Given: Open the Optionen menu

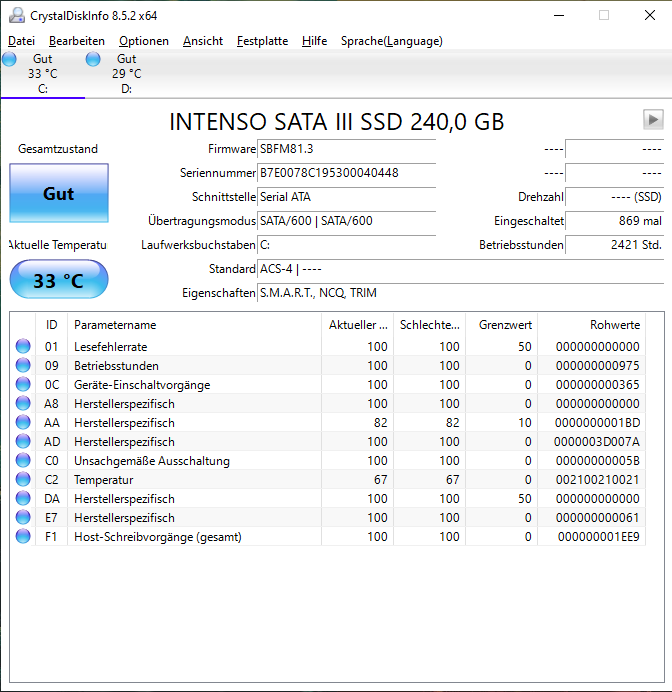Looking at the screenshot, I should (x=144, y=41).
